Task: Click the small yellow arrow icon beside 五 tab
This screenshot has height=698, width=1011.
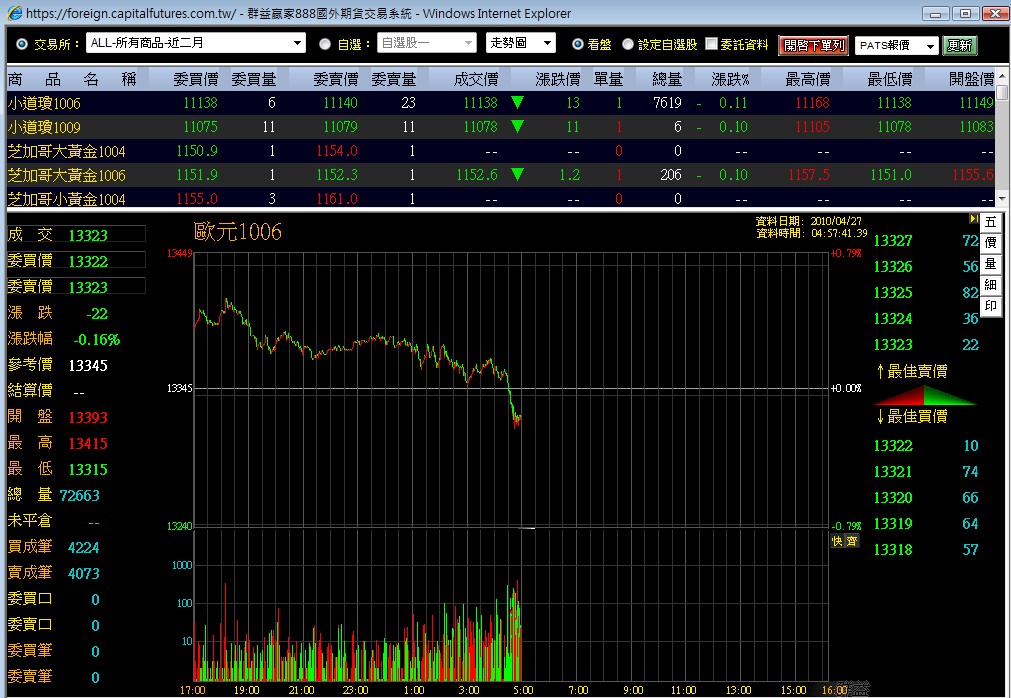Action: (974, 219)
